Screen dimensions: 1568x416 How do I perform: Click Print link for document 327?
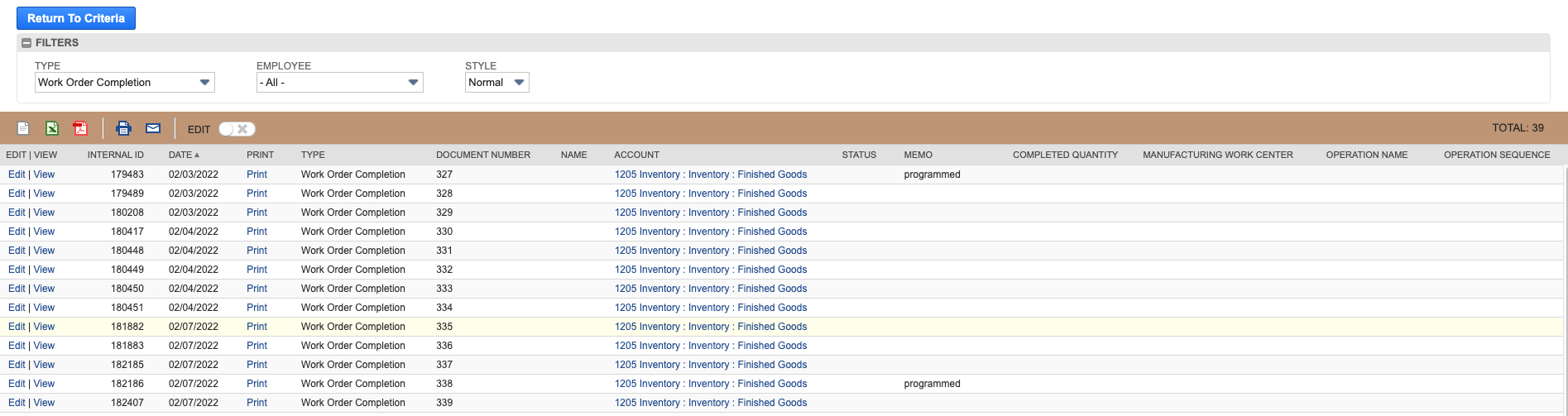coord(257,175)
